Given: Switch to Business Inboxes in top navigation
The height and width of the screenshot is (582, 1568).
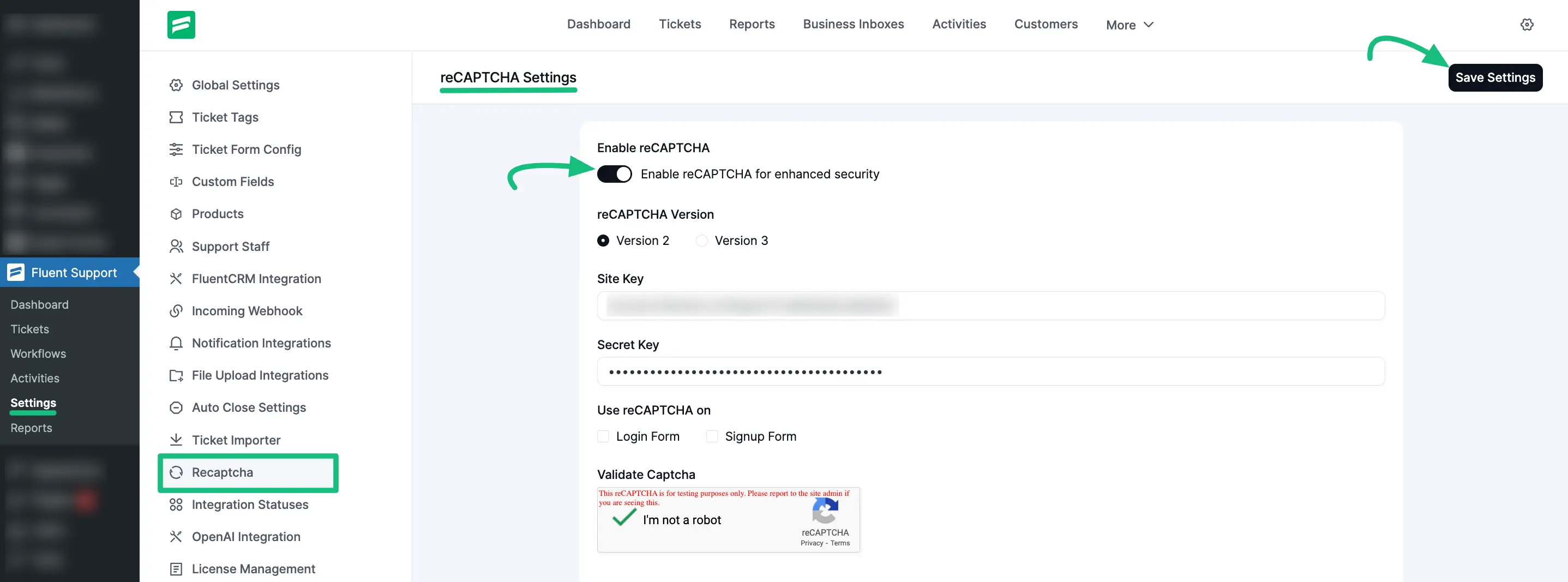Looking at the screenshot, I should click(x=854, y=24).
